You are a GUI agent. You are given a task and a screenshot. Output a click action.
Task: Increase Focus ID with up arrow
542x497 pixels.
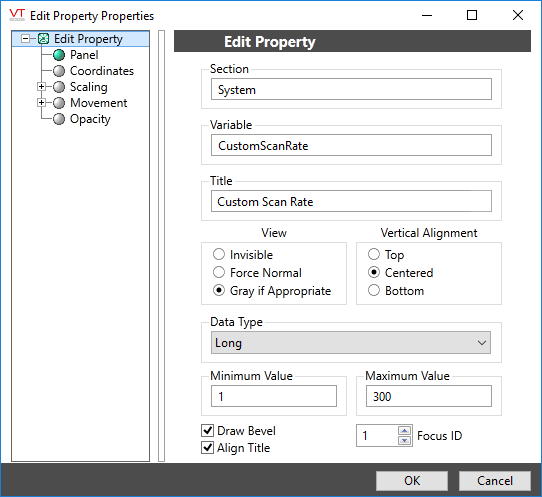click(x=404, y=431)
